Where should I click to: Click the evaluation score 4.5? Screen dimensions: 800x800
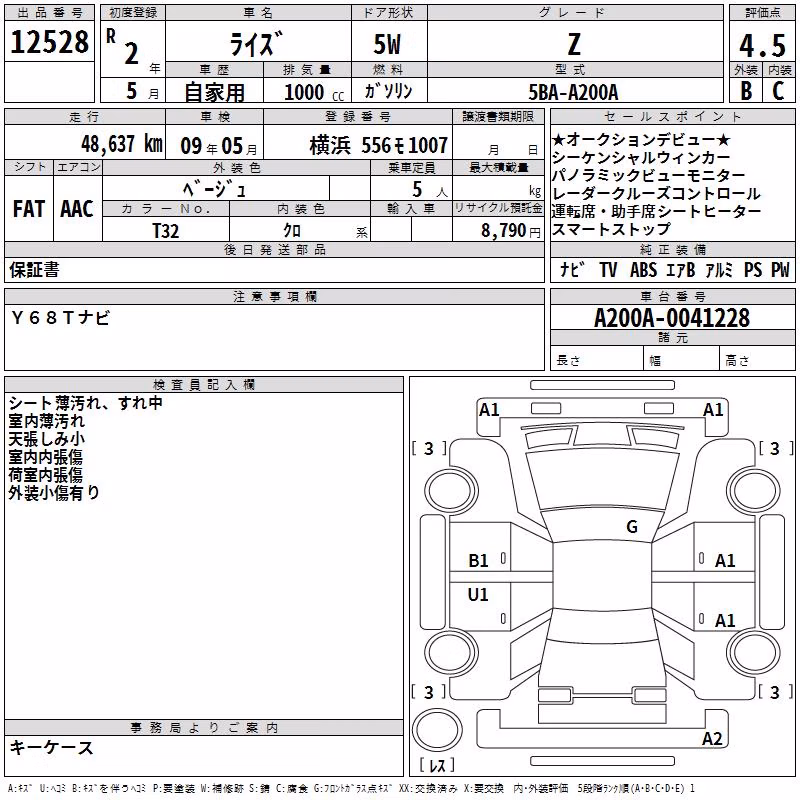pyautogui.click(x=762, y=45)
